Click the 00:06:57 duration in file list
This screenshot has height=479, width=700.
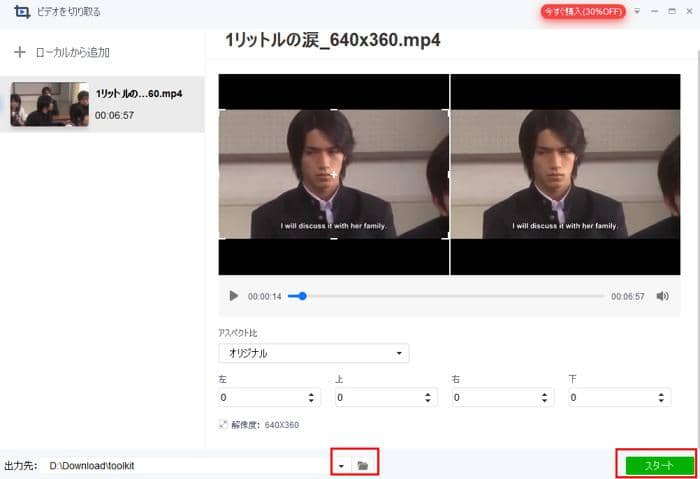114,115
